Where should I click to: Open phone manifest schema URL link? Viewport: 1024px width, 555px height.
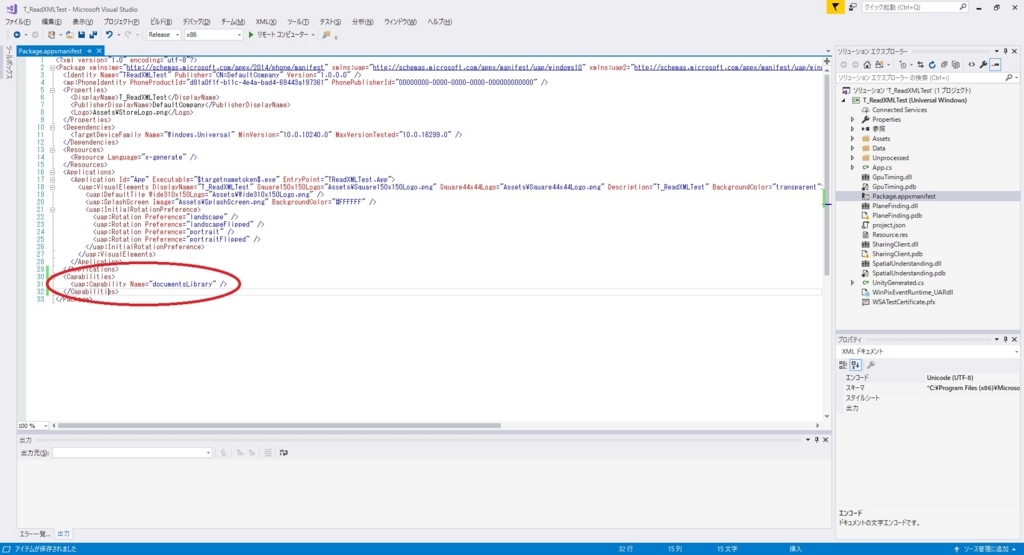[225, 67]
